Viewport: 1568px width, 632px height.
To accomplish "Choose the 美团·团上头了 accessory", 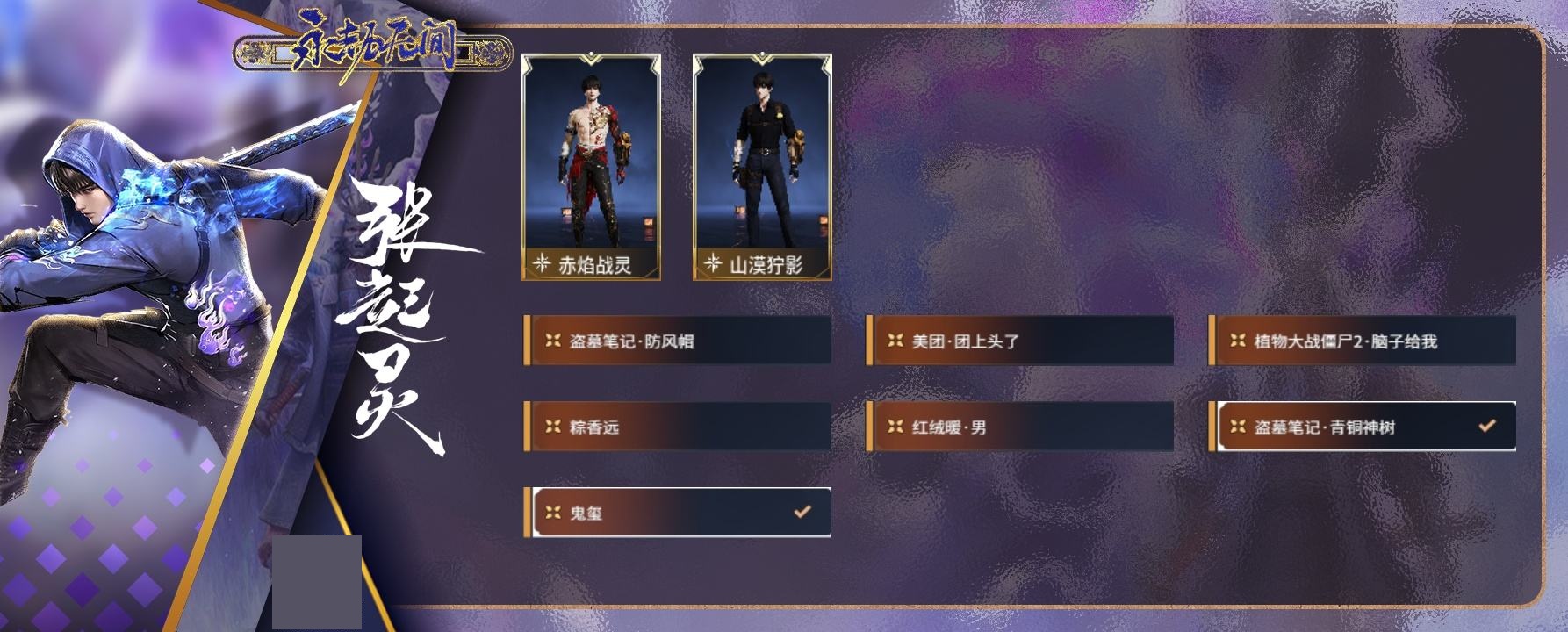I will [1019, 341].
